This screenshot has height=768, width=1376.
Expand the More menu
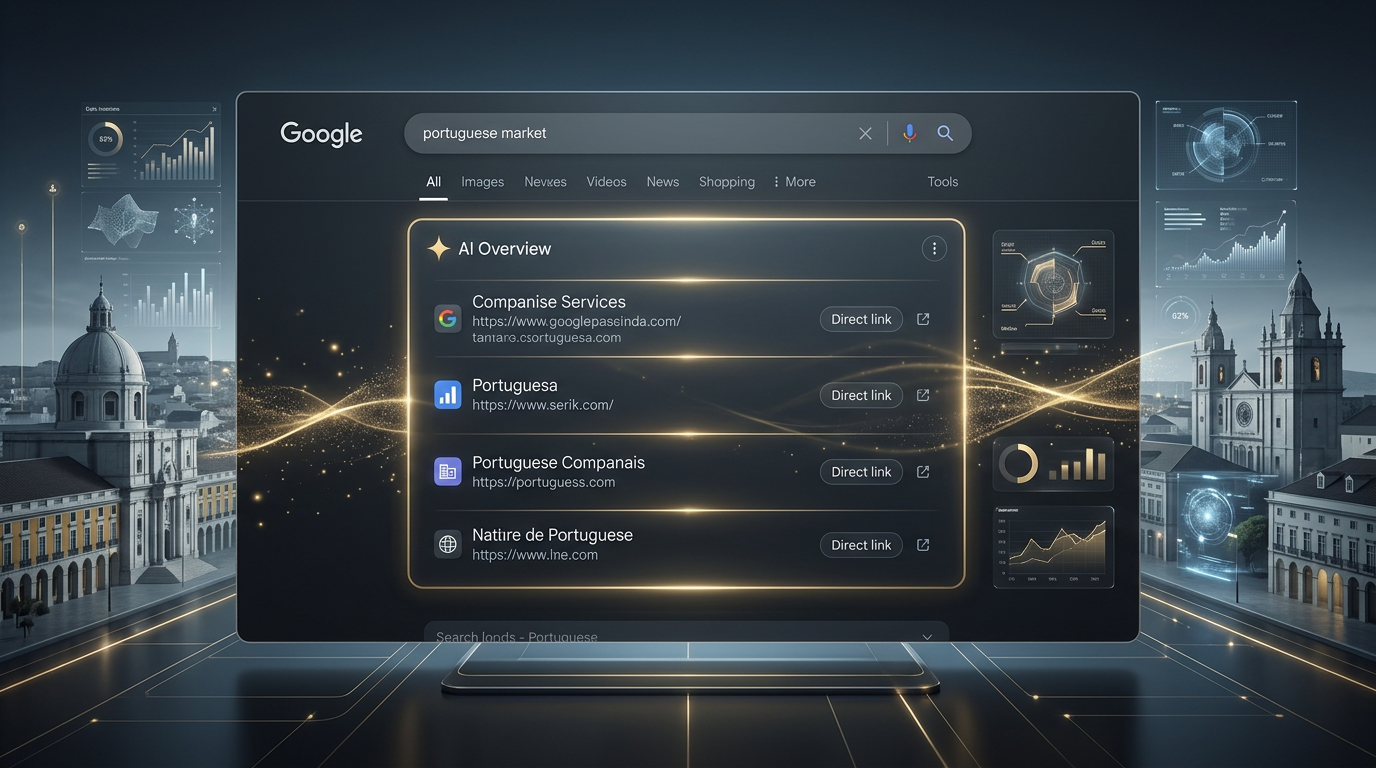pyautogui.click(x=795, y=182)
